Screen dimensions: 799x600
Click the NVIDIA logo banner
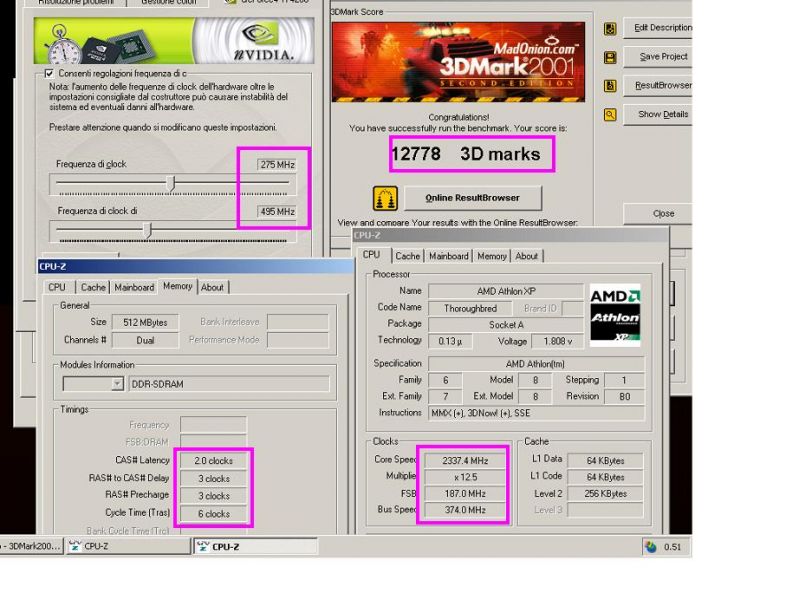[166, 42]
